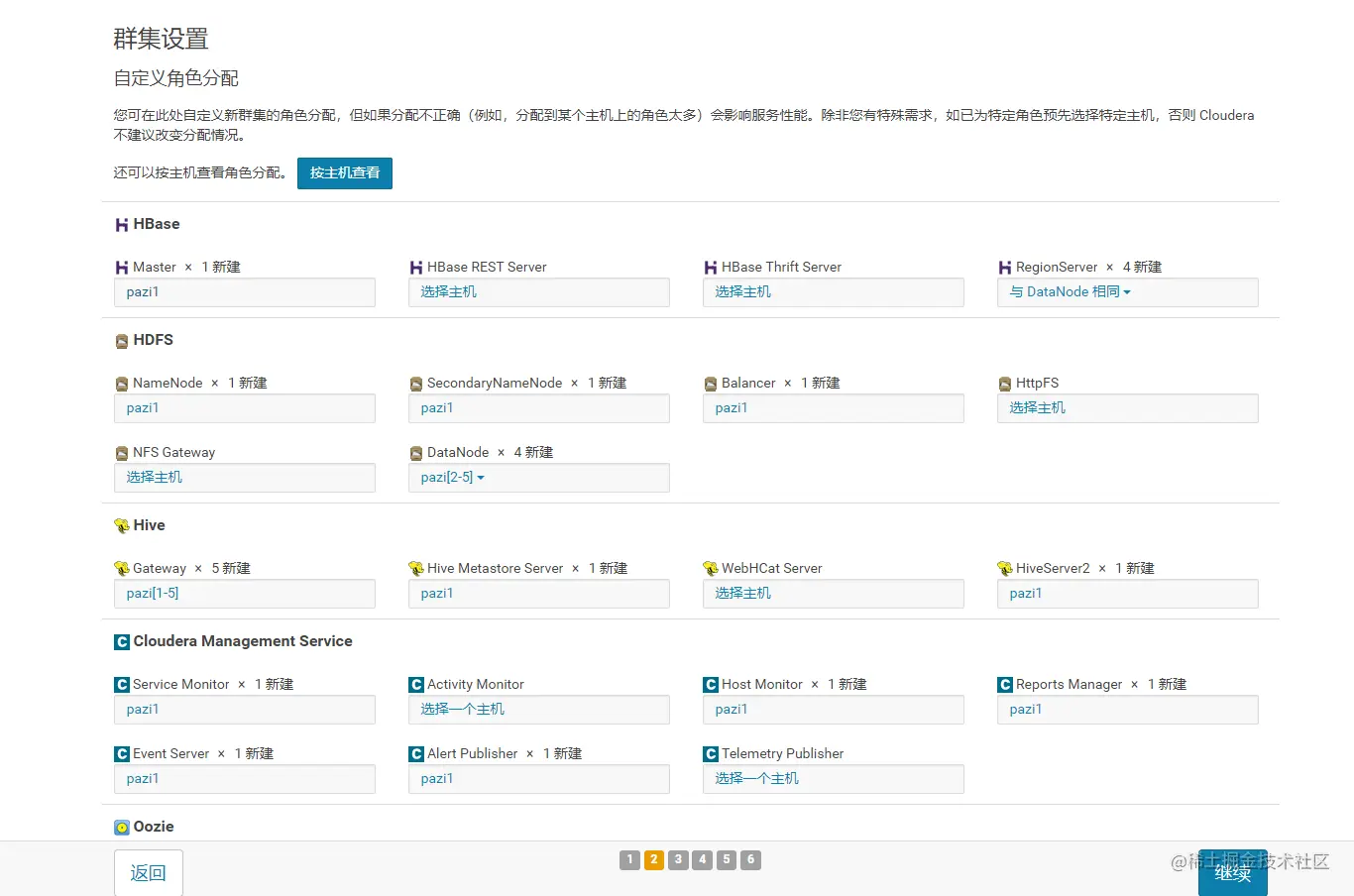Choose a host for Activity Monitor

(x=539, y=710)
